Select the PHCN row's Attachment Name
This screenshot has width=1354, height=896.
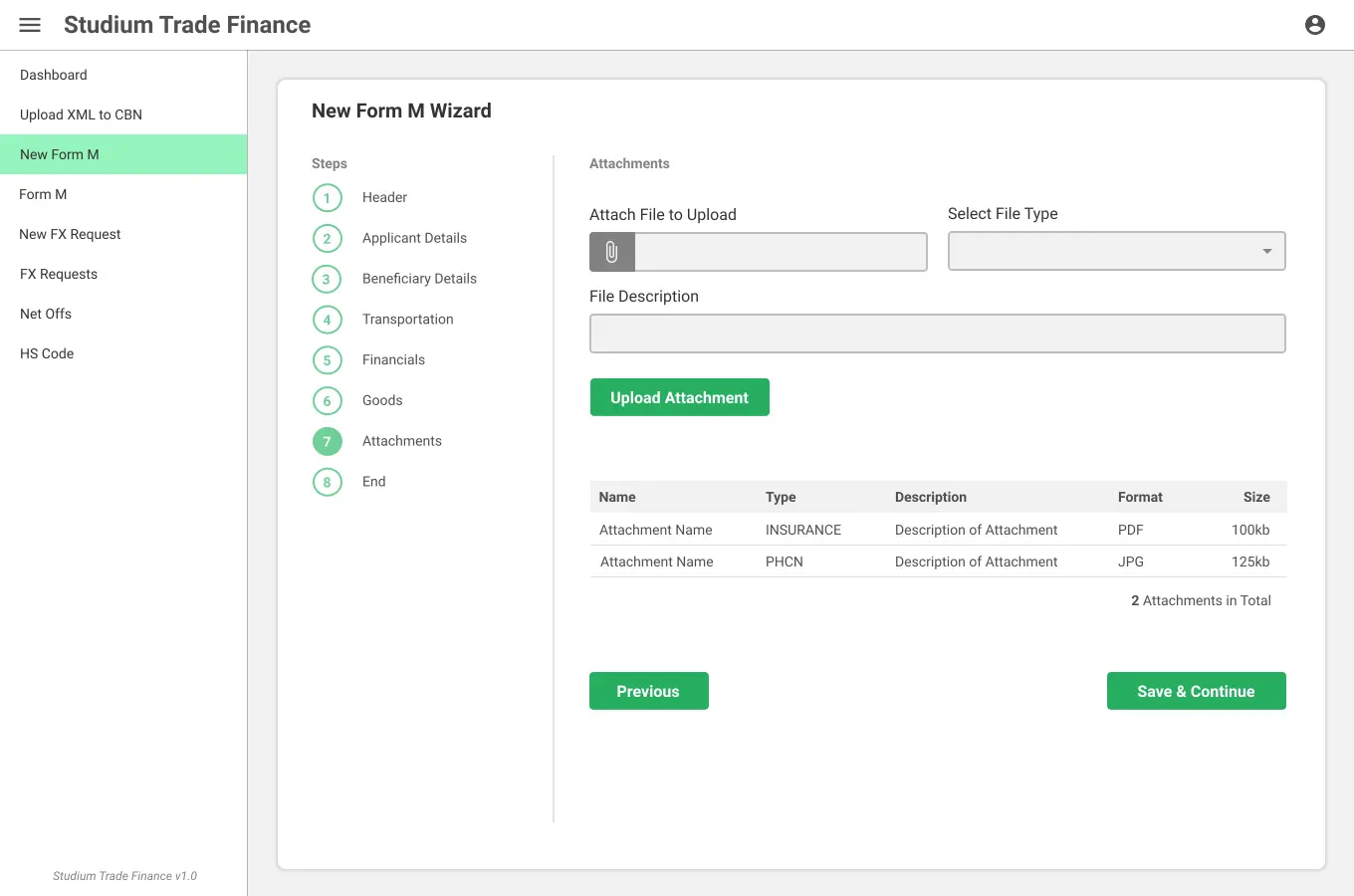coord(656,561)
